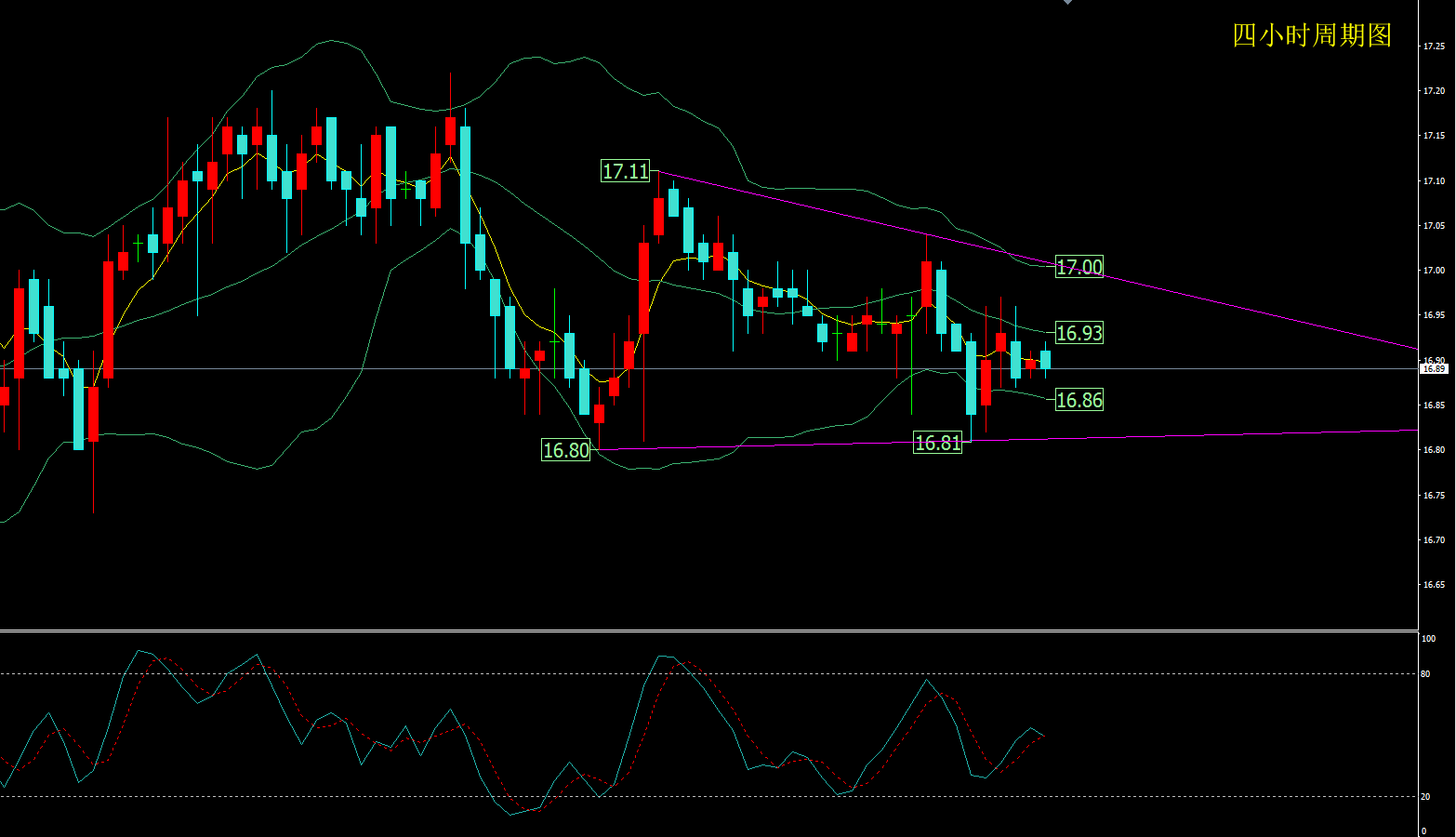The height and width of the screenshot is (837, 1456).
Task: Click the oscillator scale value 100
Action: [x=1428, y=639]
